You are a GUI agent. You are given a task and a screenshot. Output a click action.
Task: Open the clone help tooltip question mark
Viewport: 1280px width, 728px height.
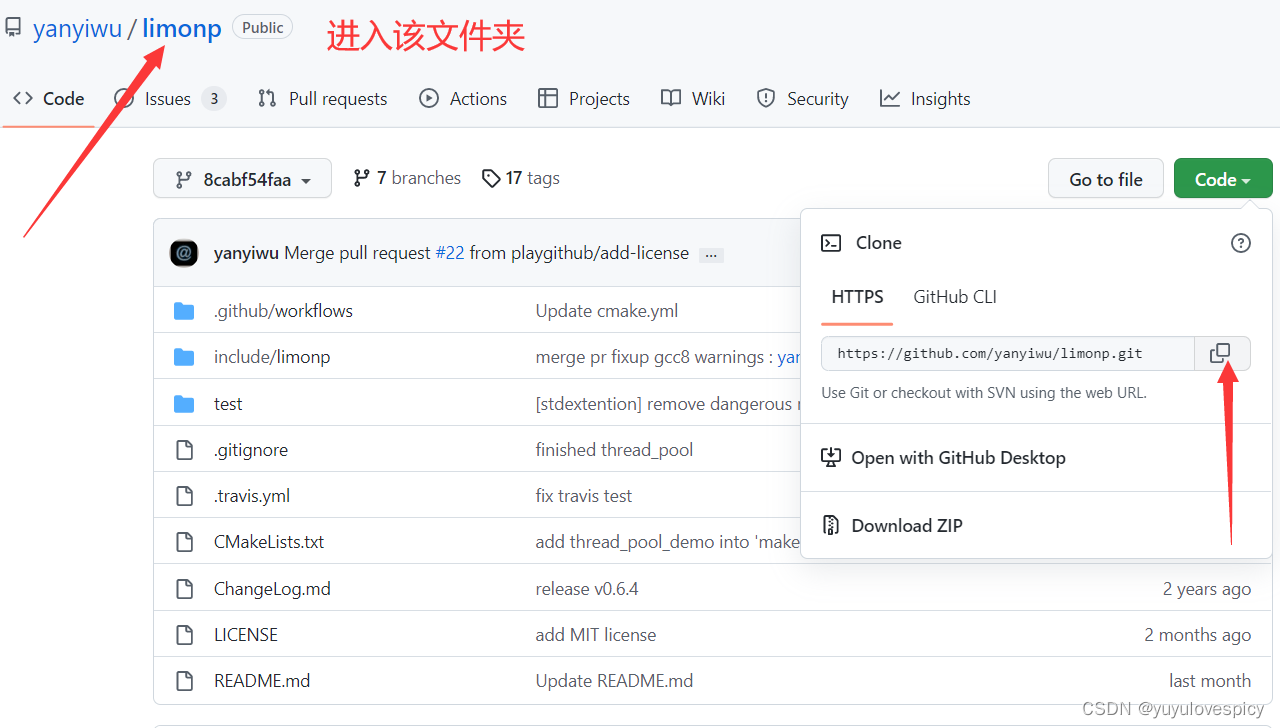(x=1241, y=243)
